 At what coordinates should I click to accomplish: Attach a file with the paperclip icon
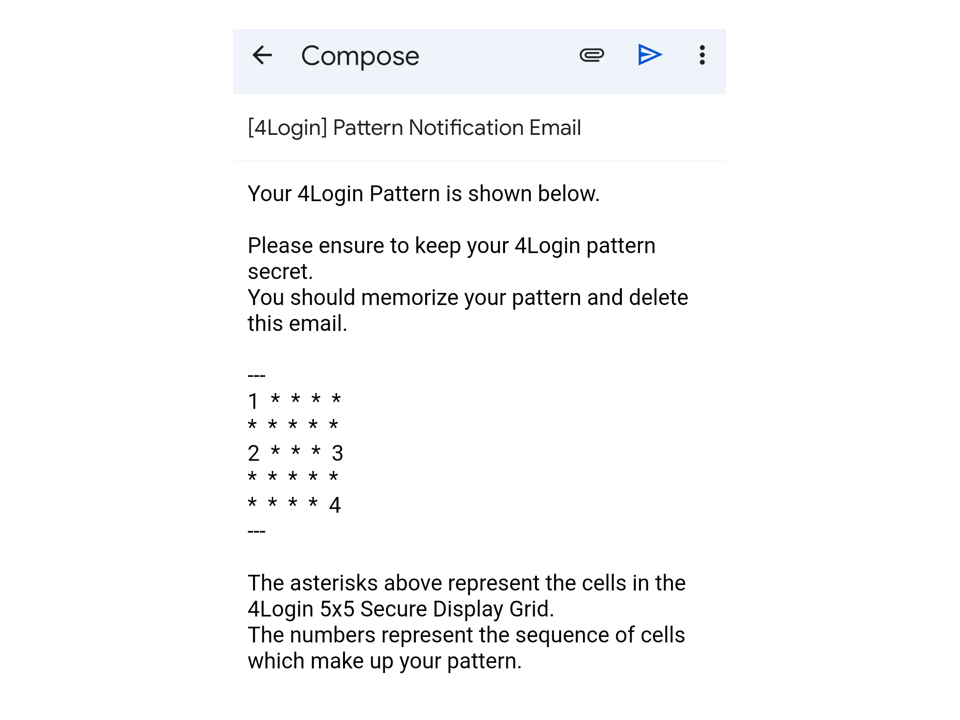(591, 55)
